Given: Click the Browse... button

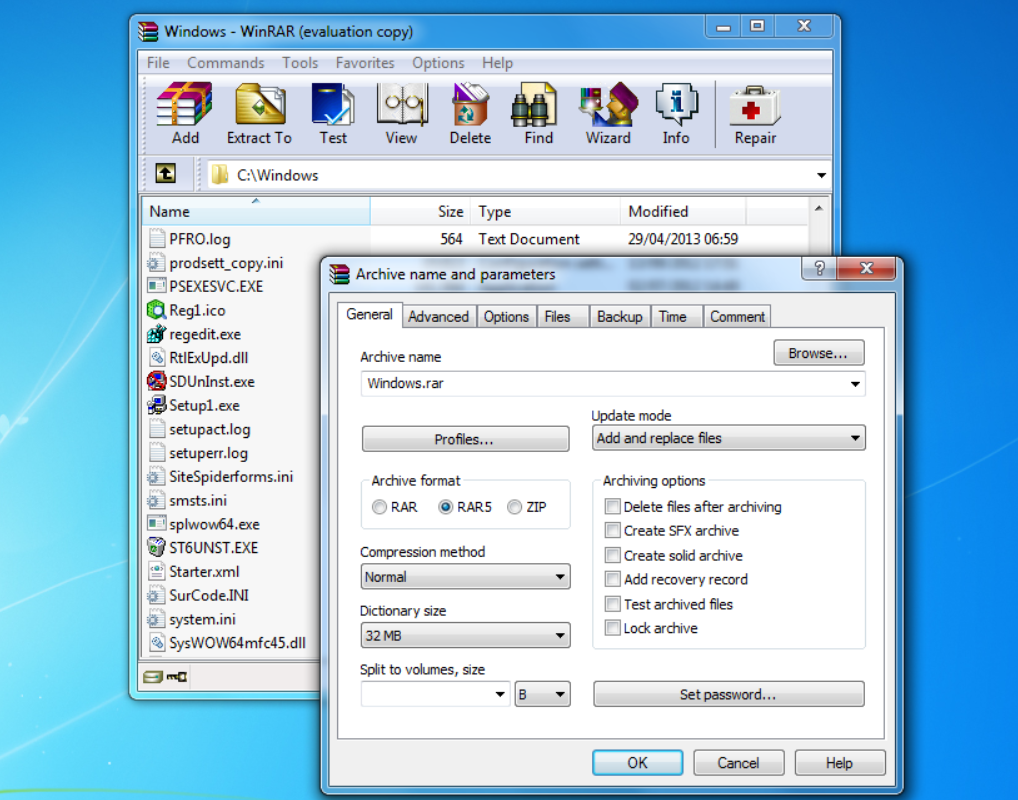Looking at the screenshot, I should [818, 353].
